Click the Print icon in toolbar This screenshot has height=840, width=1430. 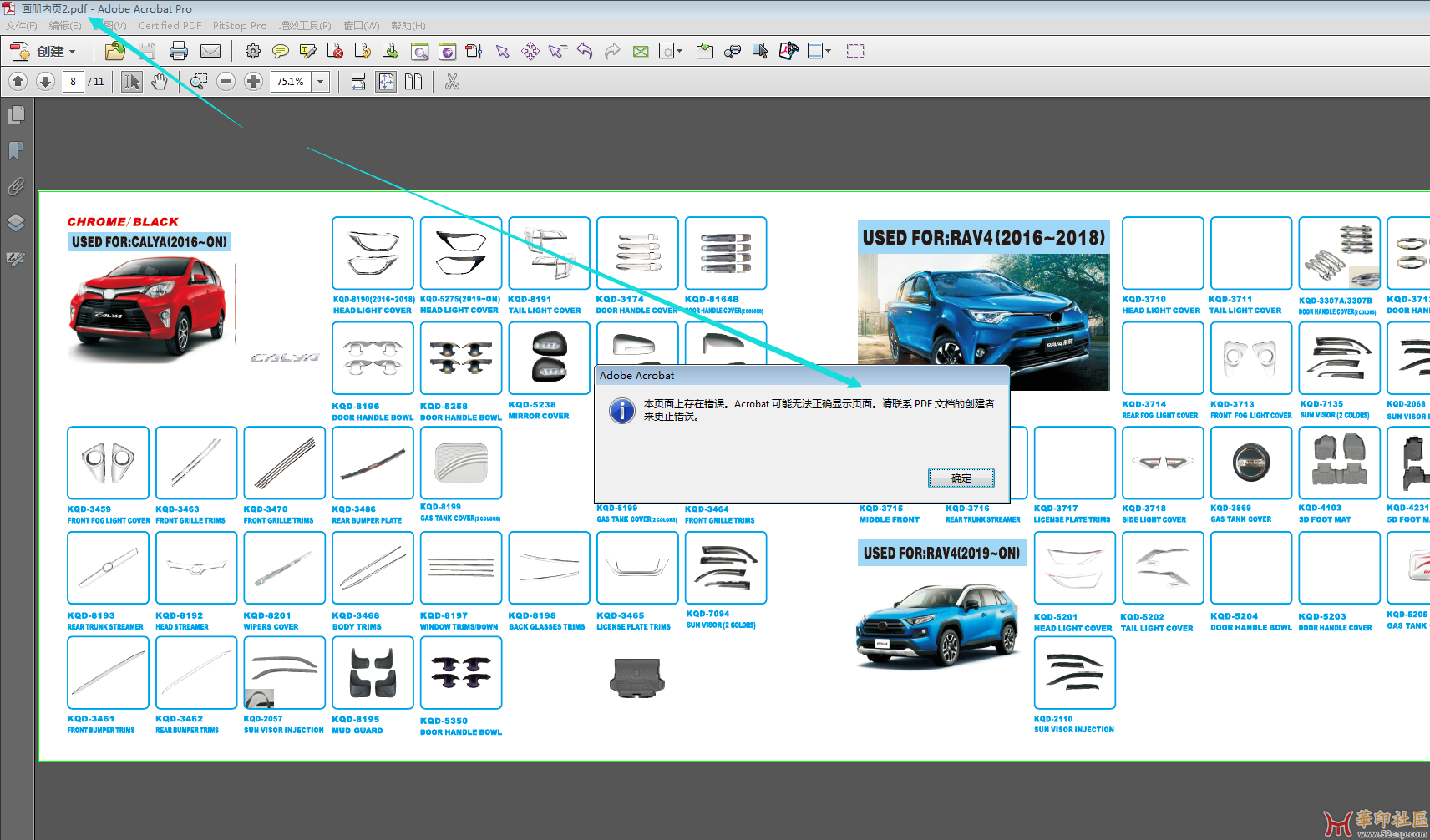pyautogui.click(x=178, y=52)
